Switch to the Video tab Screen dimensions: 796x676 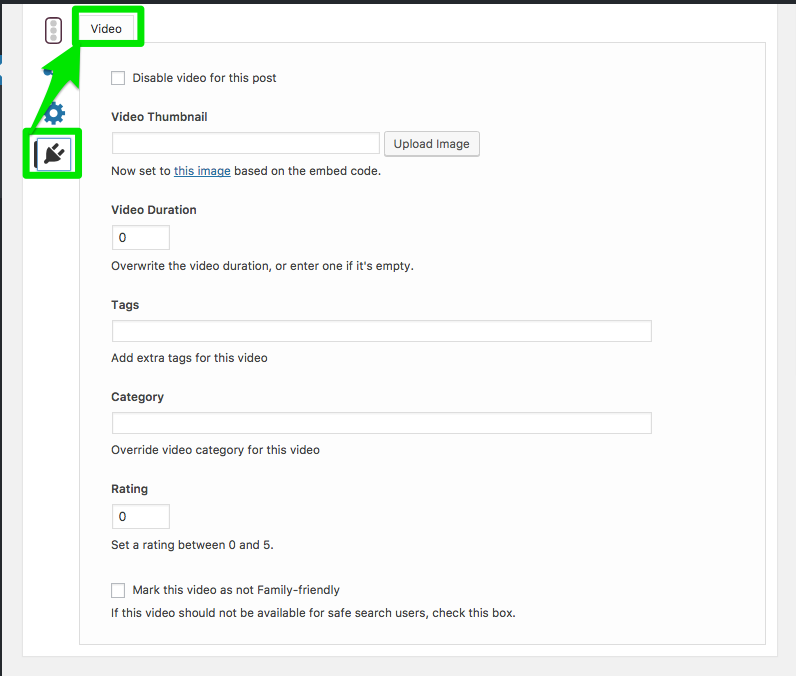coord(106,29)
